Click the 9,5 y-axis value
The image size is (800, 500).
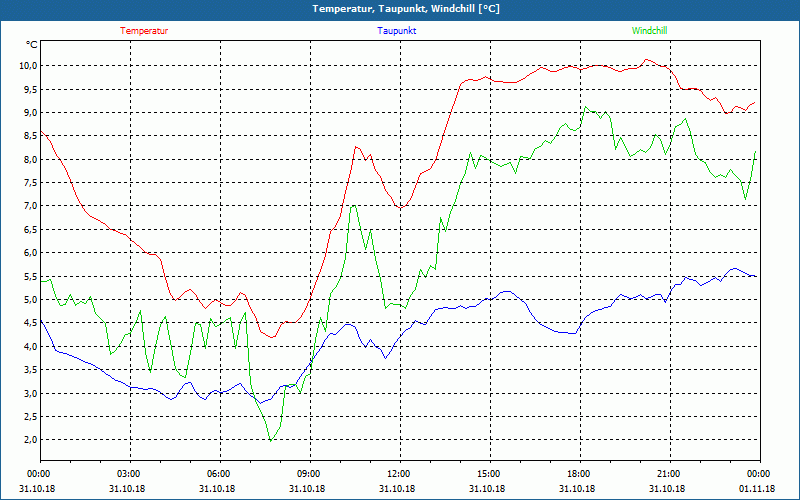coord(30,89)
